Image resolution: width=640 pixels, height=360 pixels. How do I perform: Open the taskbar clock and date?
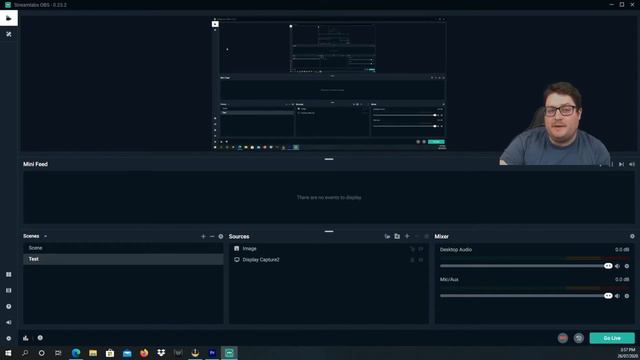point(628,353)
